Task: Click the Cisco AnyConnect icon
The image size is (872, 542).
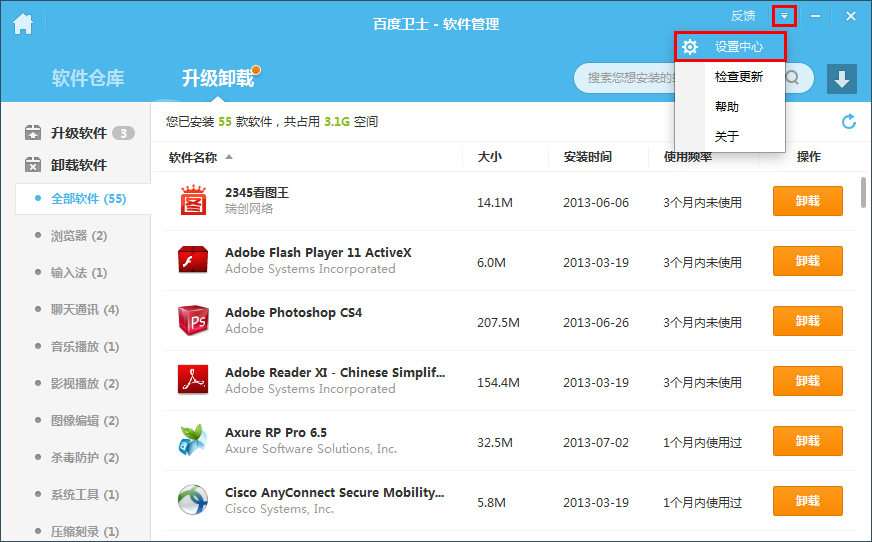Action: click(x=193, y=500)
